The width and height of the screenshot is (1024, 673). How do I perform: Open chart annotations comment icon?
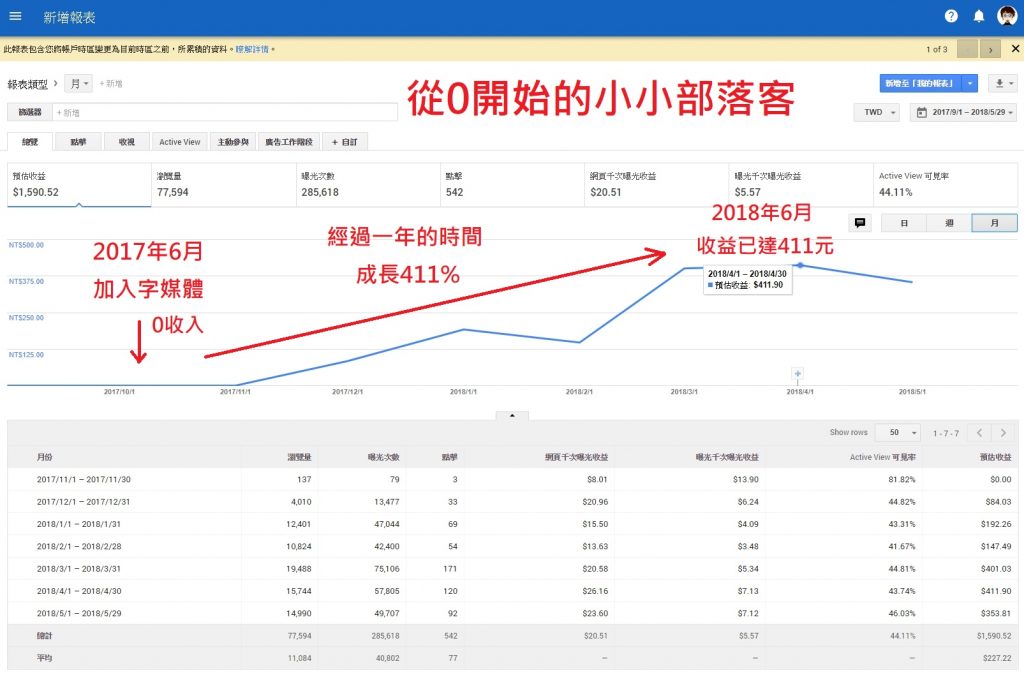tap(860, 223)
